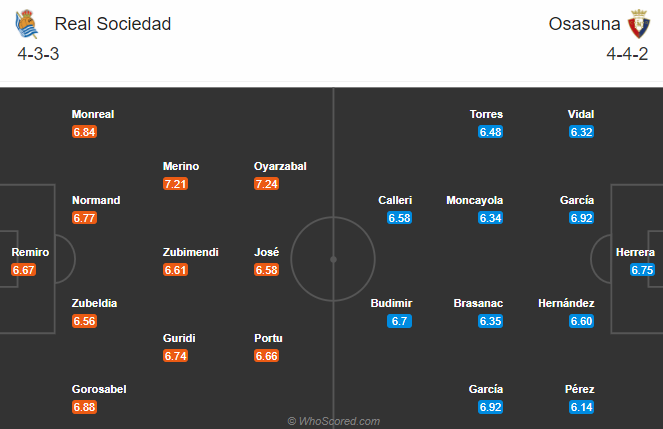Click player name Calleri
The height and width of the screenshot is (429, 663).
coord(395,200)
